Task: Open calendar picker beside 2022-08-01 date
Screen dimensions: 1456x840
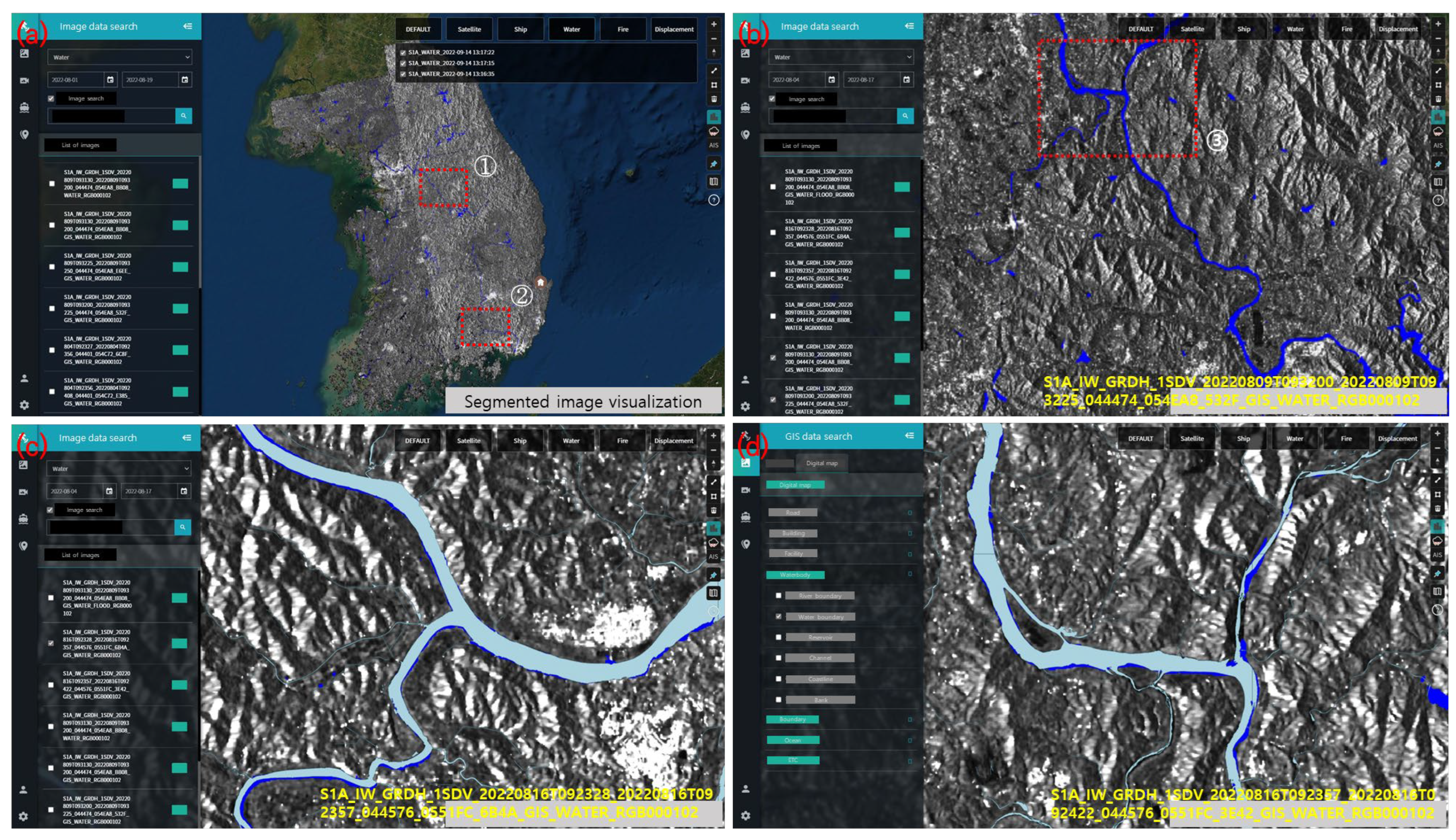Action: coord(110,80)
